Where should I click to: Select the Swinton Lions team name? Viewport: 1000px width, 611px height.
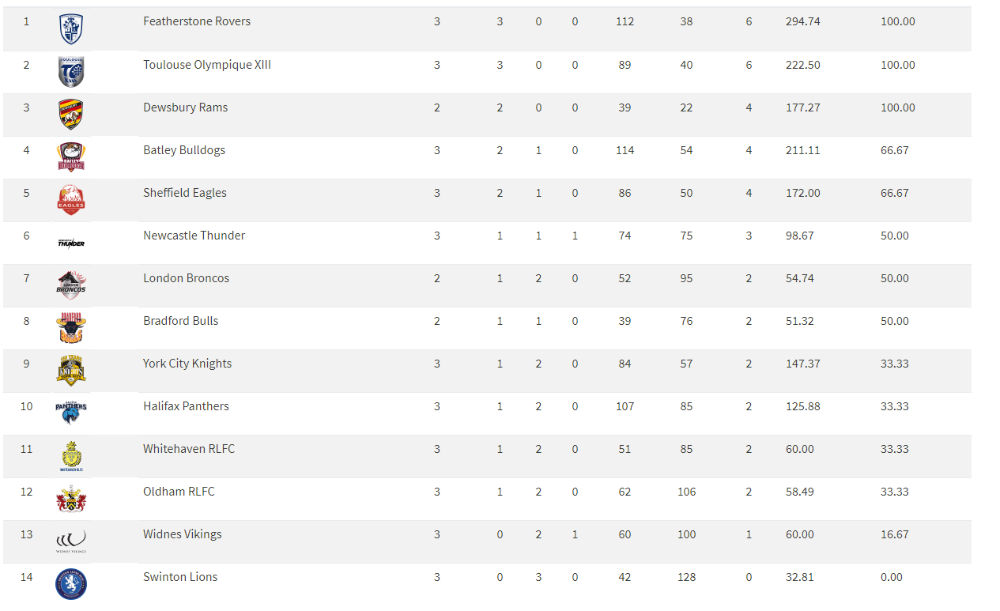point(180,577)
